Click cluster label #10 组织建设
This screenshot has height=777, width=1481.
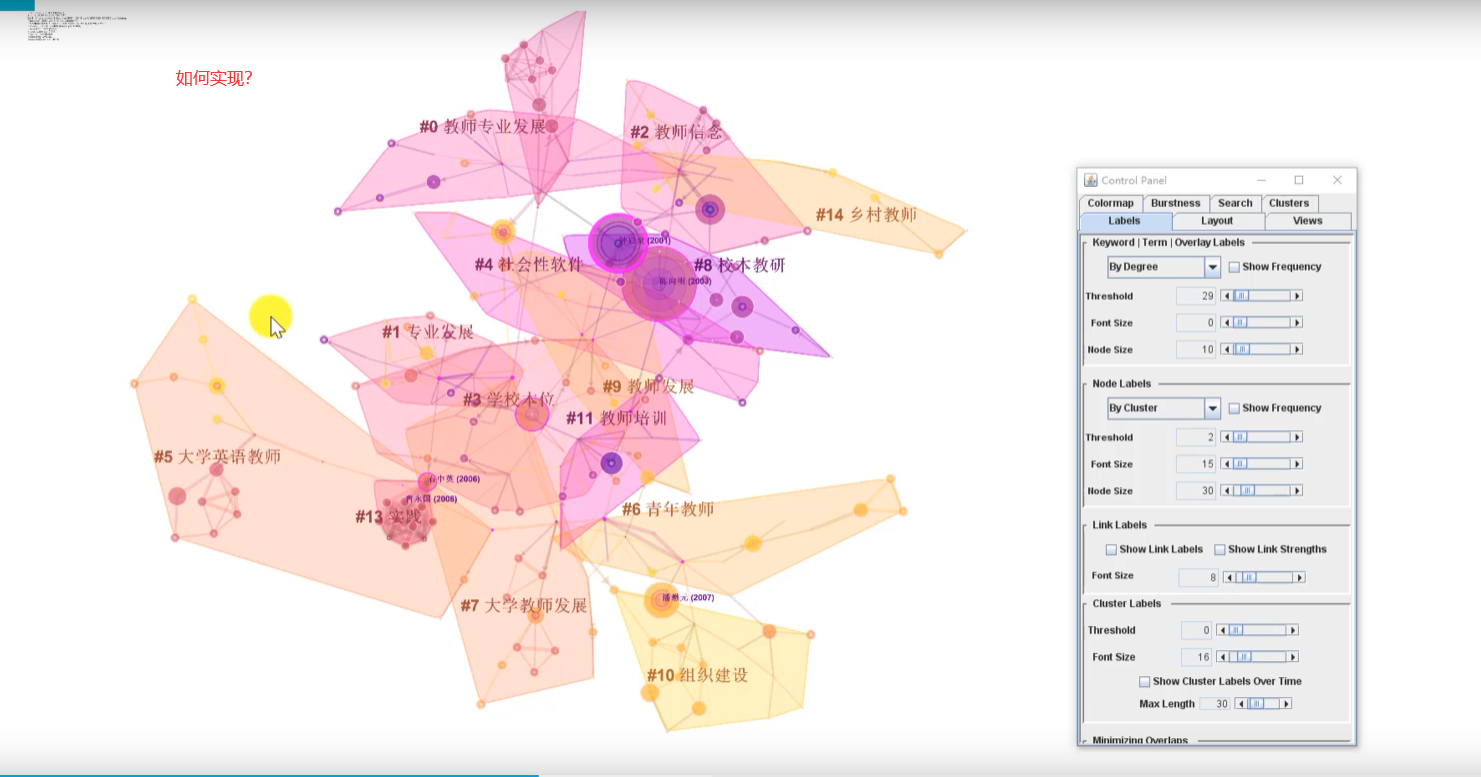tap(697, 675)
